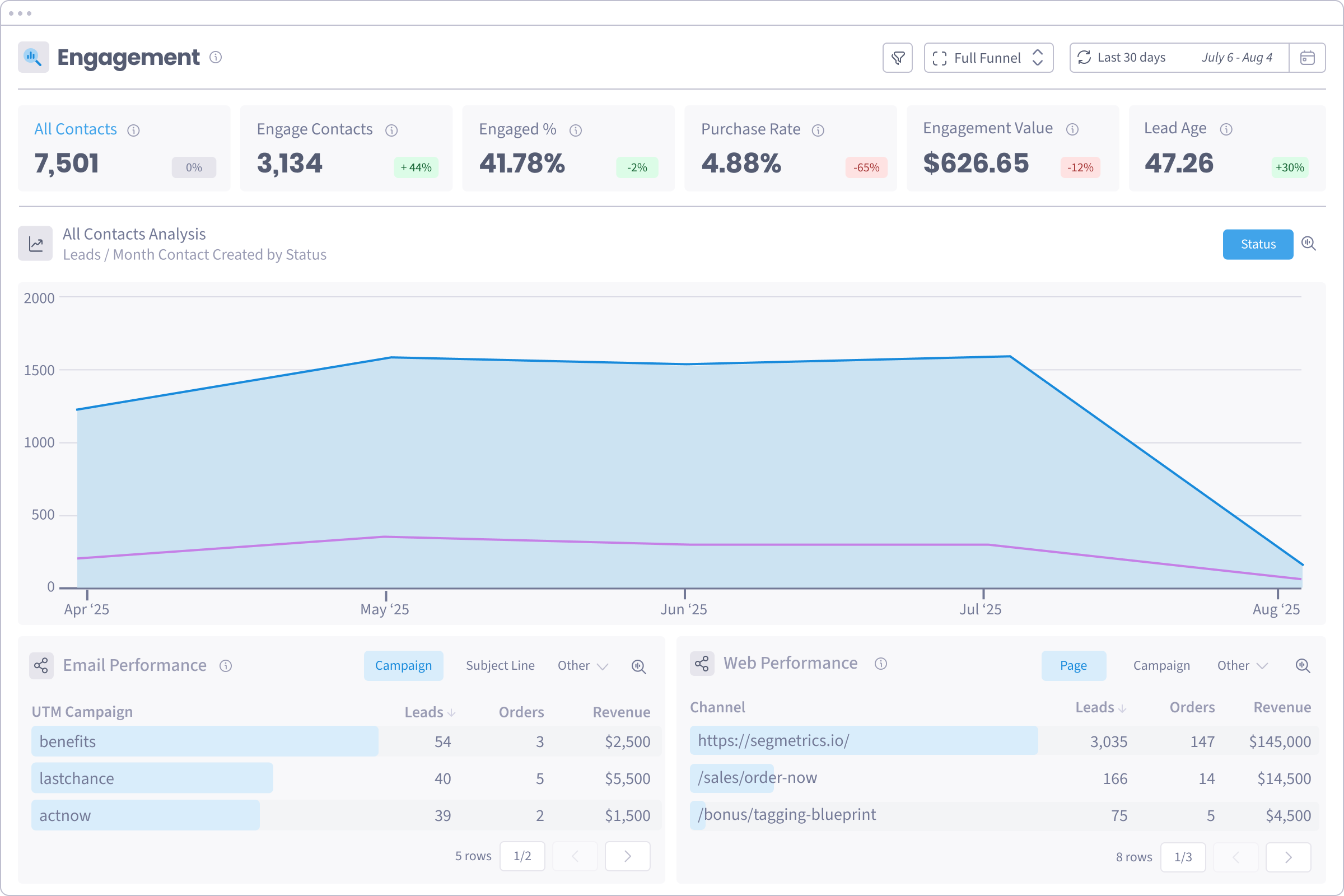Click the info icon next to Purchase Rate
This screenshot has height=896, width=1344.
pos(818,130)
